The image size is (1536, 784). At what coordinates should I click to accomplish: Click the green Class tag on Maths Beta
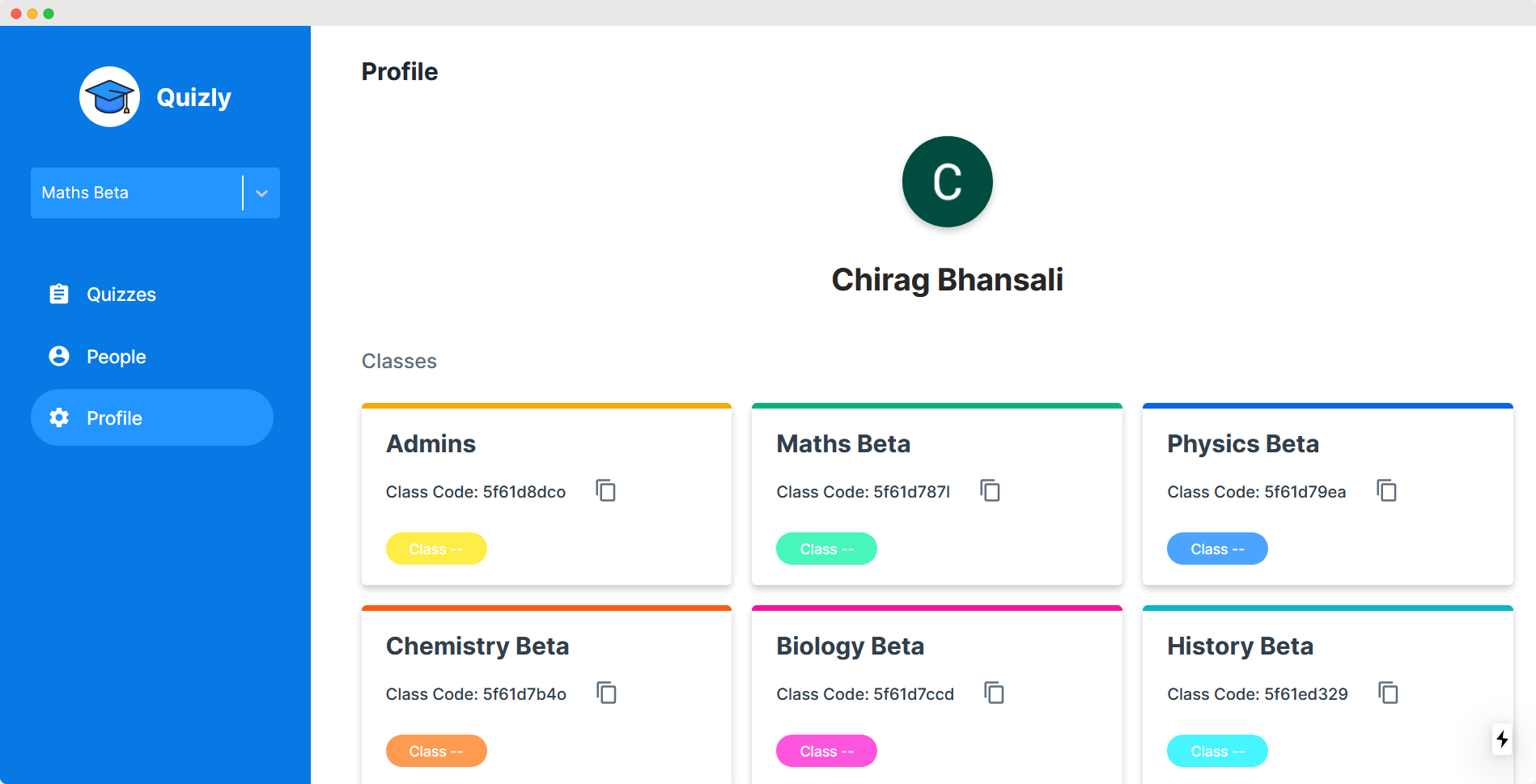coord(826,549)
